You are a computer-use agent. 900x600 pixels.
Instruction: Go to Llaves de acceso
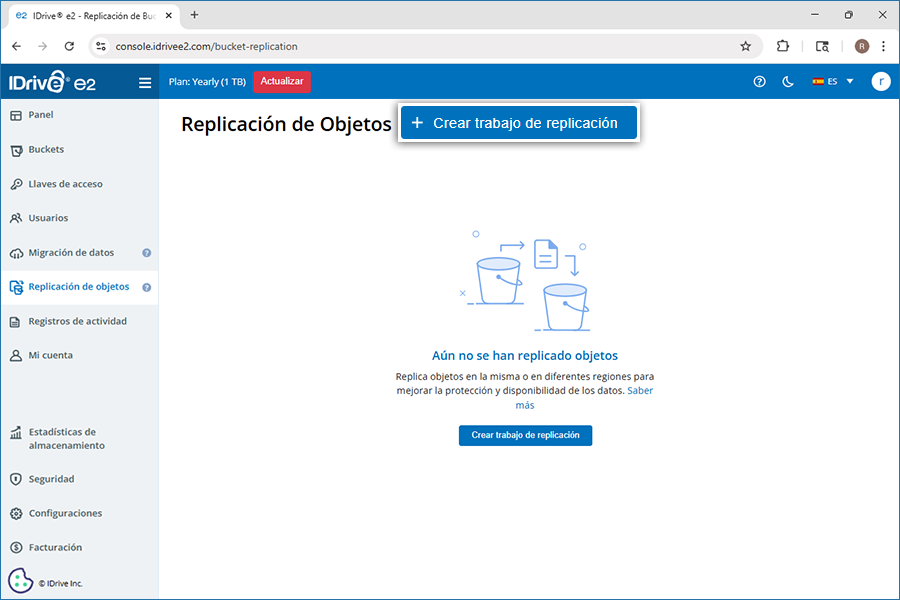coord(79,184)
